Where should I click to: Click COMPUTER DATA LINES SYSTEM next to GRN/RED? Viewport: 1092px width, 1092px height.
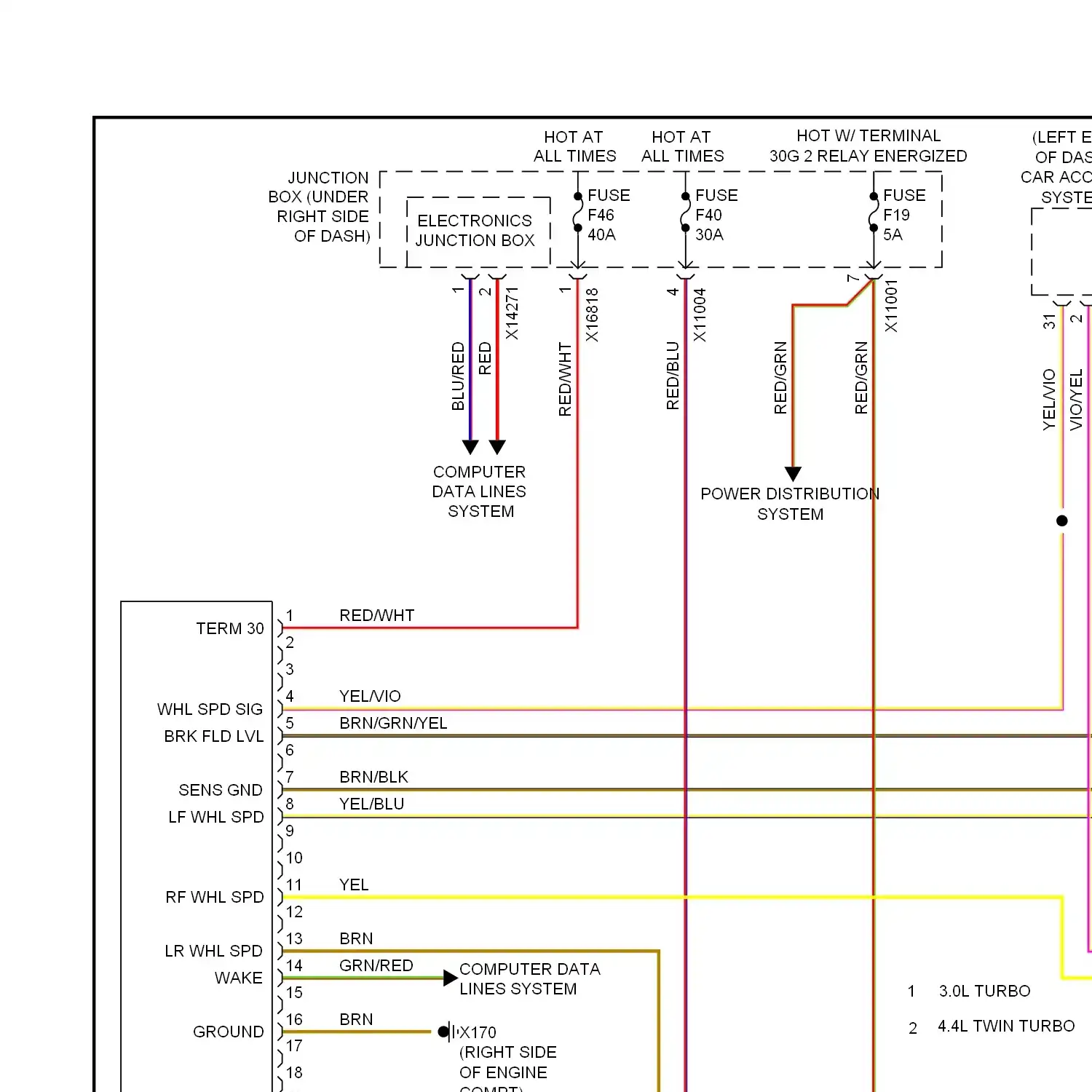pos(530,979)
